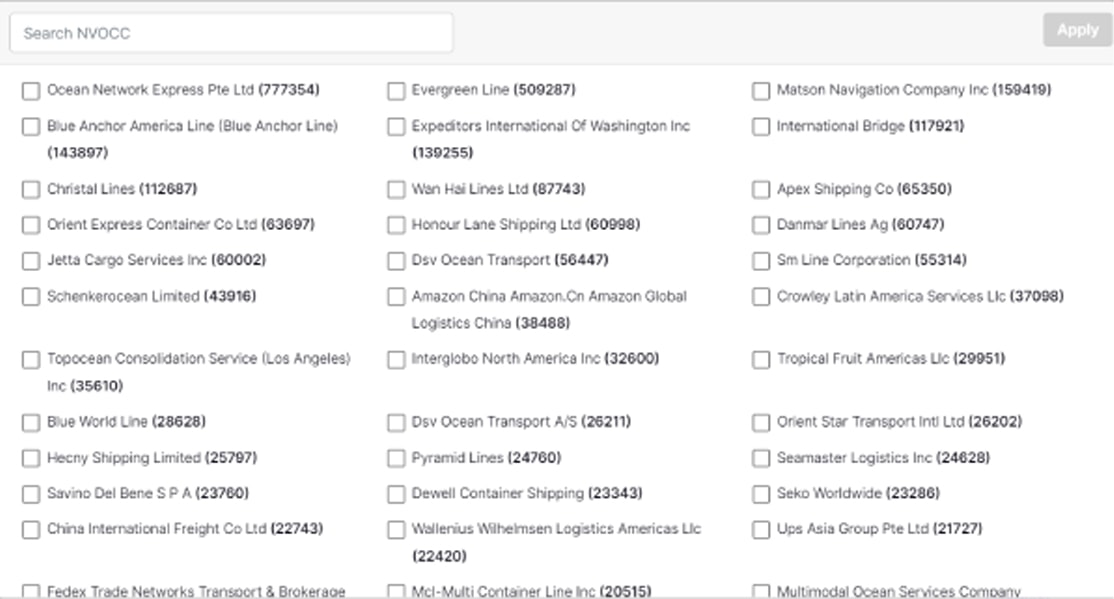
Task: Tick Crowley Latin America Services Llc checkbox
Action: pyautogui.click(x=761, y=296)
